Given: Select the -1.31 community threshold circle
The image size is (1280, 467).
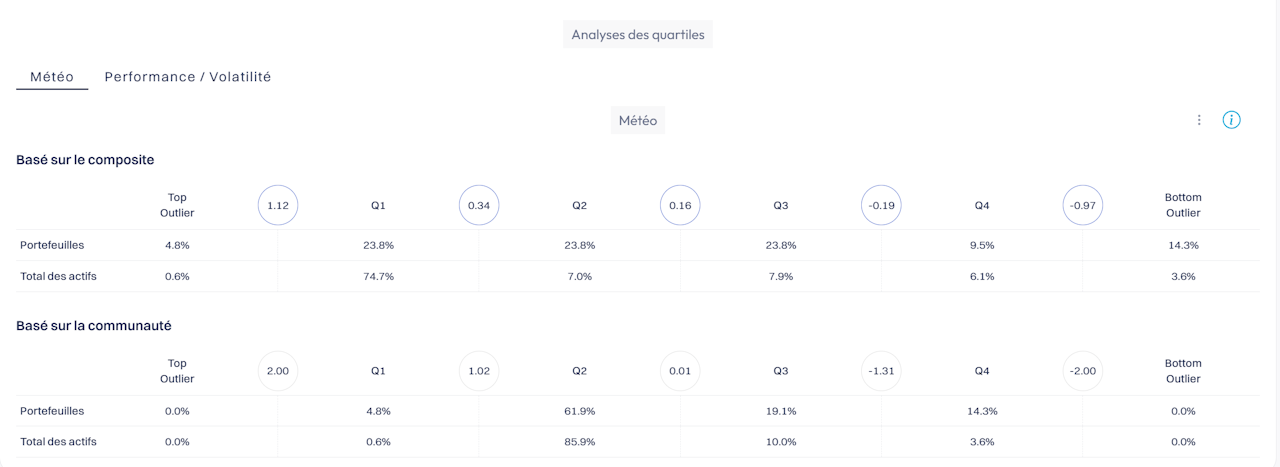Looking at the screenshot, I should (x=881, y=371).
